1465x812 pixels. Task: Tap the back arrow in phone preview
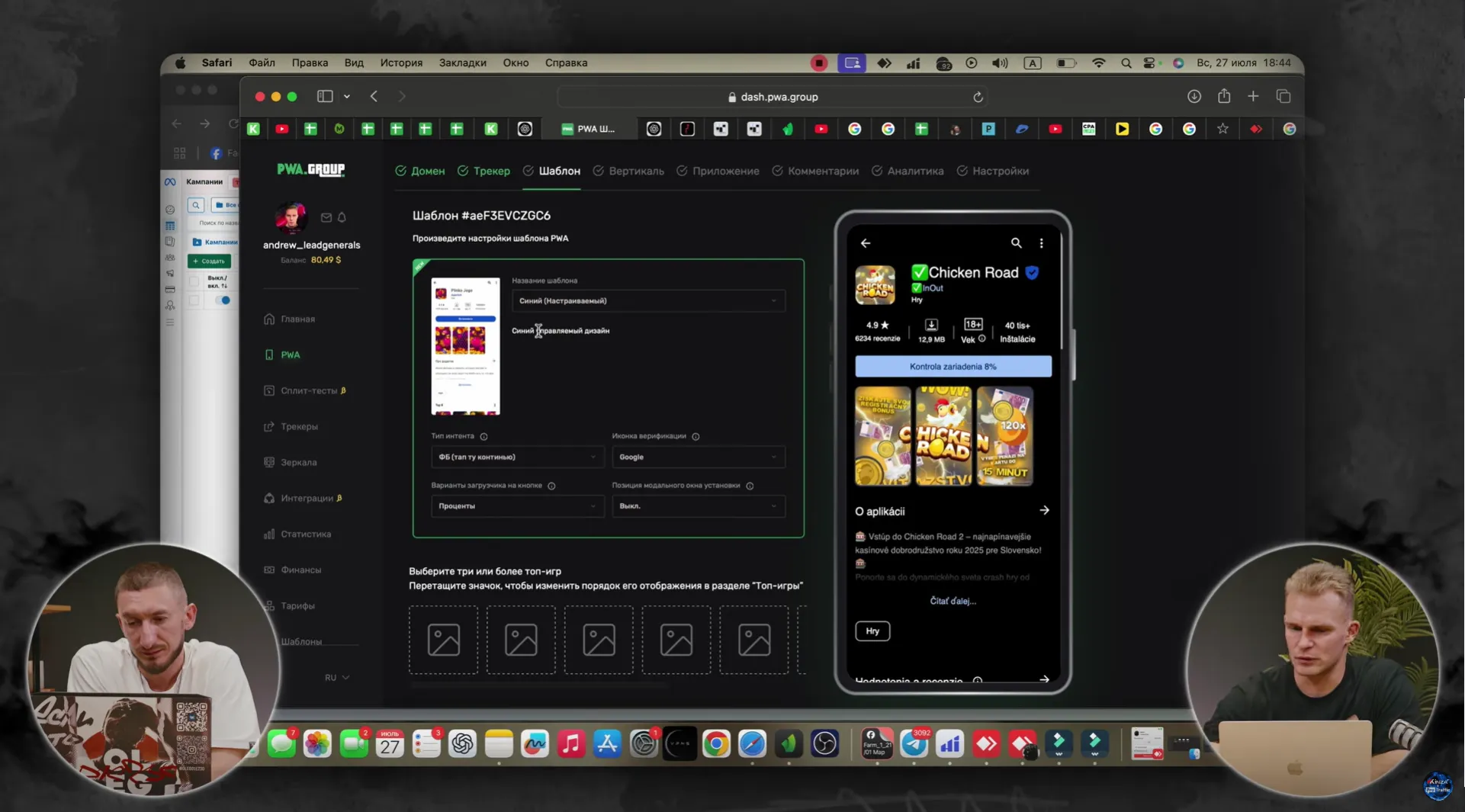click(x=866, y=243)
